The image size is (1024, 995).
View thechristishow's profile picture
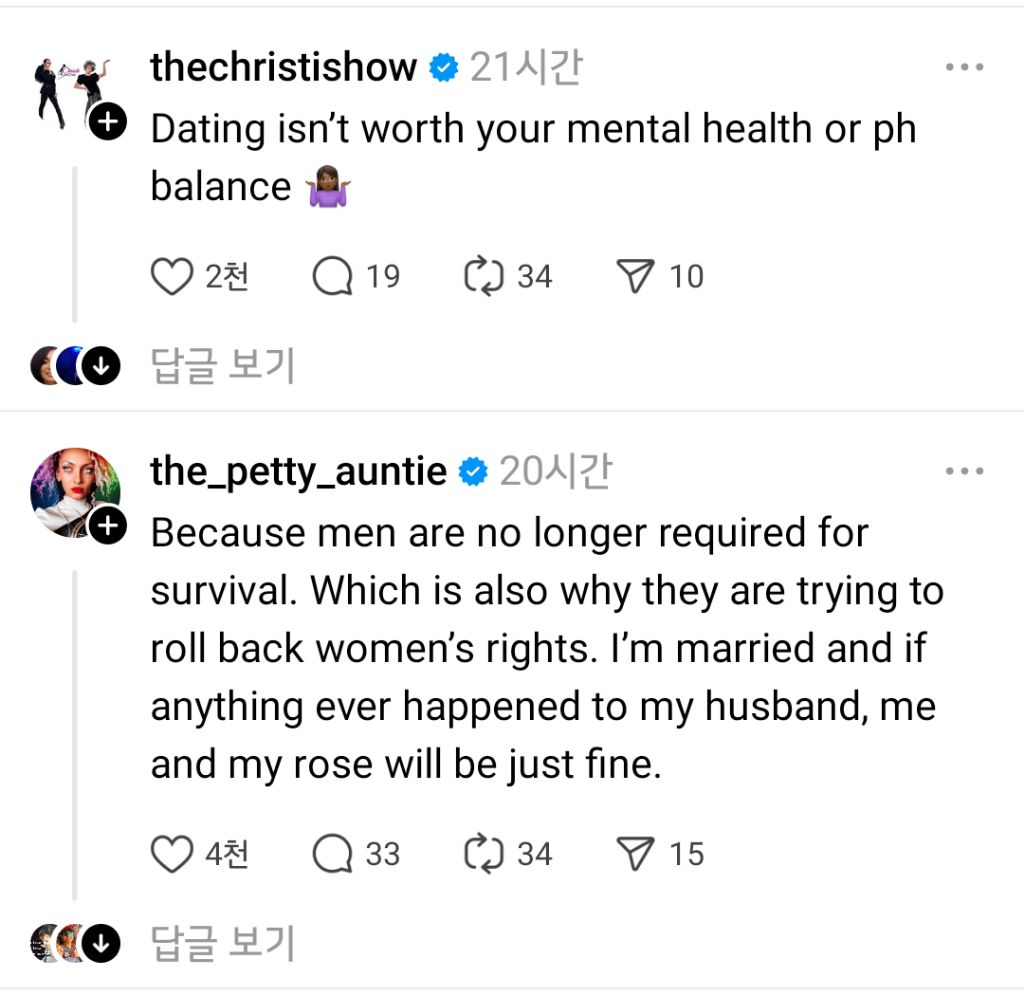[x=70, y=92]
